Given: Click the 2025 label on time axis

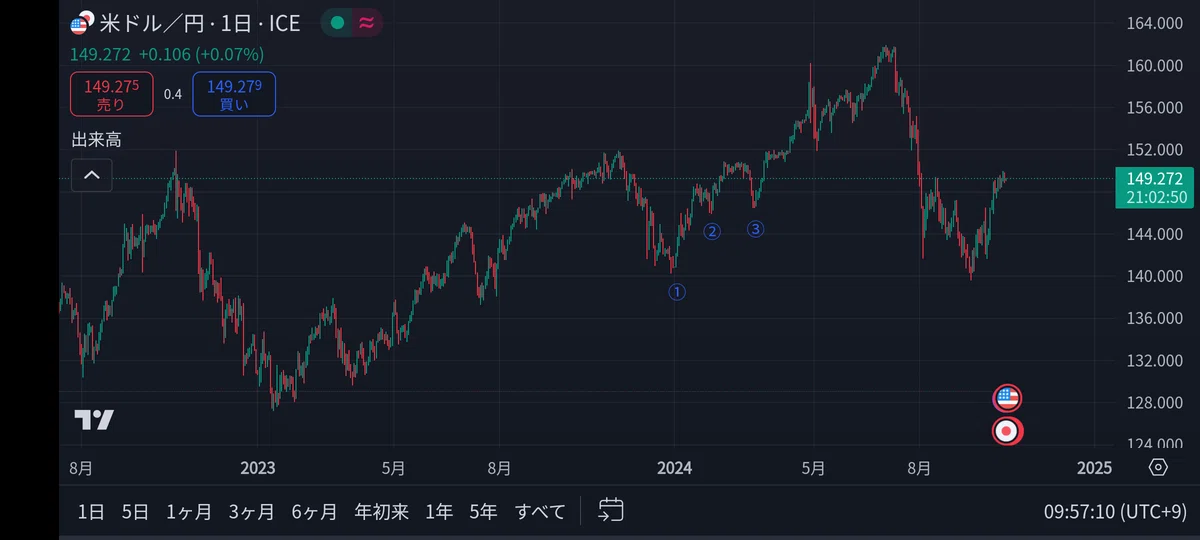Looking at the screenshot, I should 1094,468.
